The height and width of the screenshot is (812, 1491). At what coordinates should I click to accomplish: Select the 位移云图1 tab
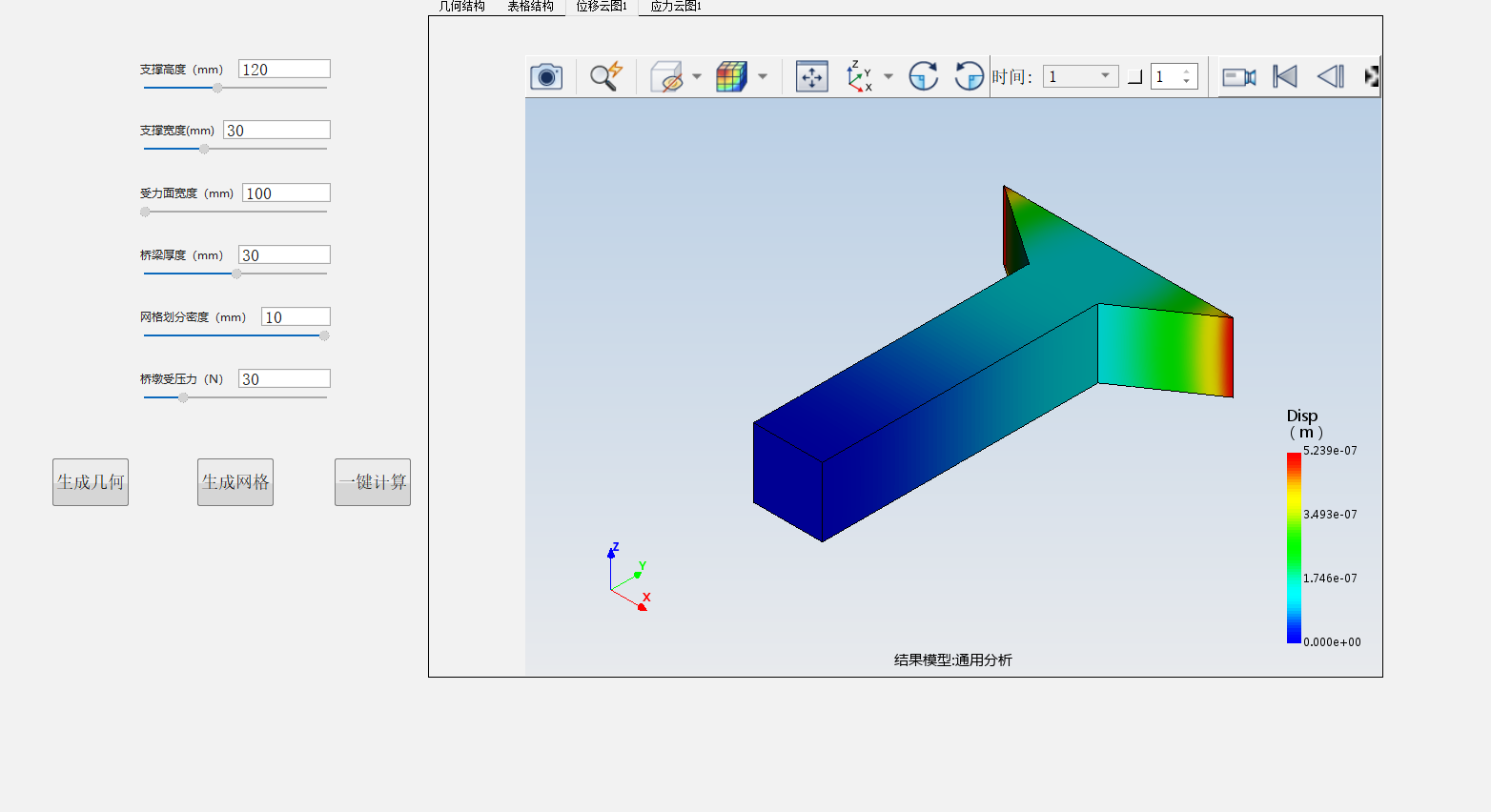[602, 7]
